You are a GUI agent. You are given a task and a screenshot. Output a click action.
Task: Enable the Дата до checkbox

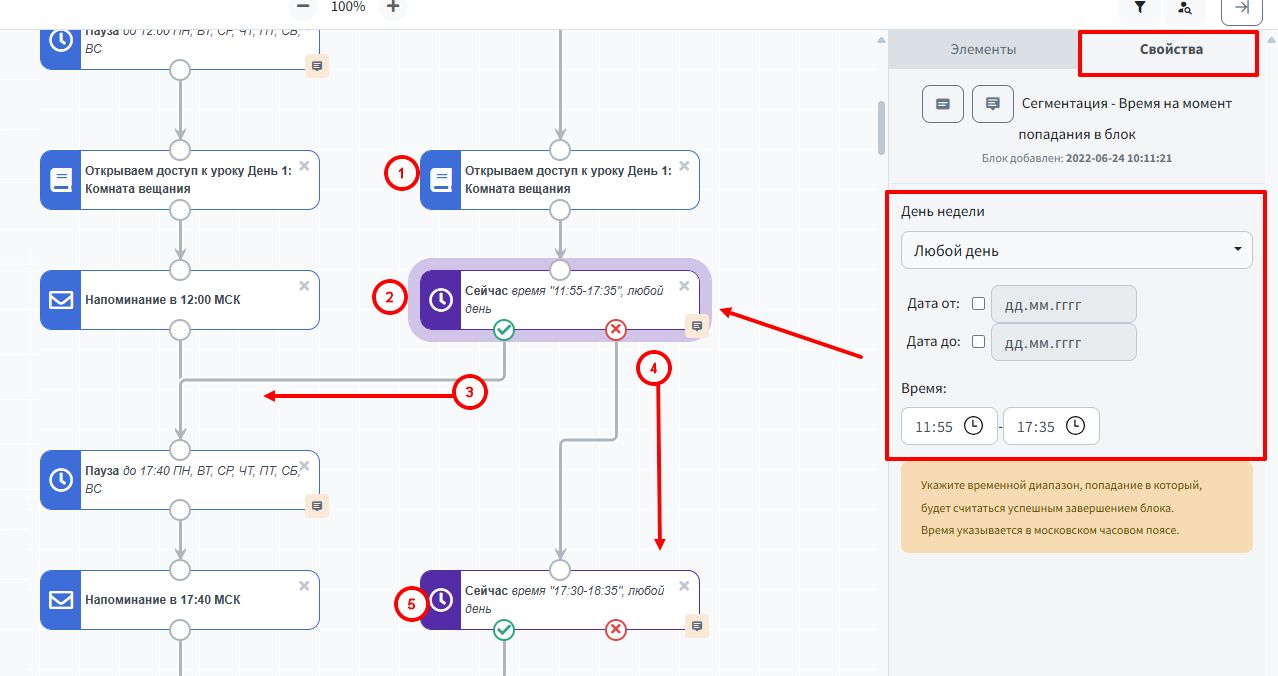tap(978, 341)
